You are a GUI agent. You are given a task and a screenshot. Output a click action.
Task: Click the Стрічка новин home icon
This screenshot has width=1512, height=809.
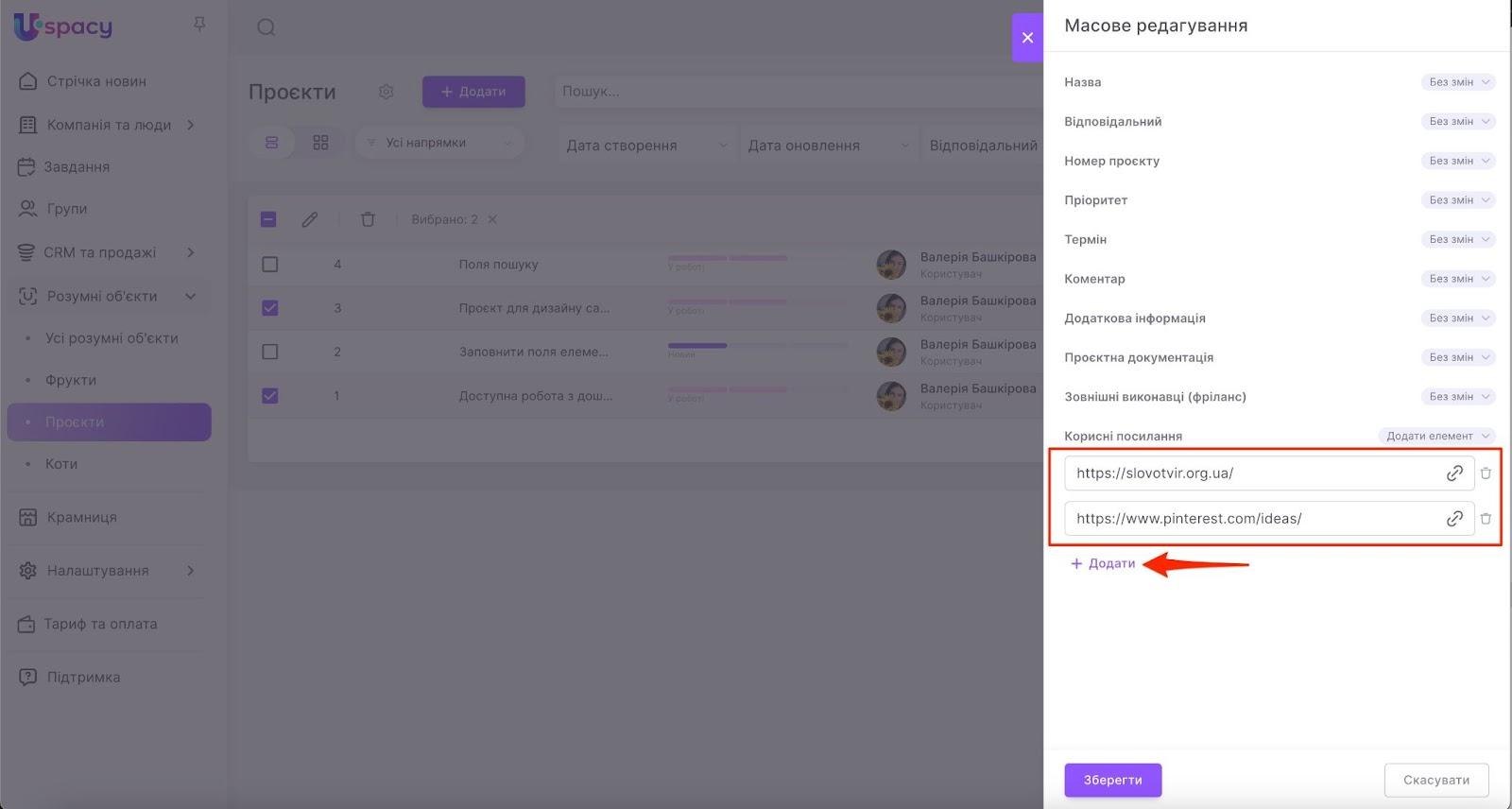28,81
